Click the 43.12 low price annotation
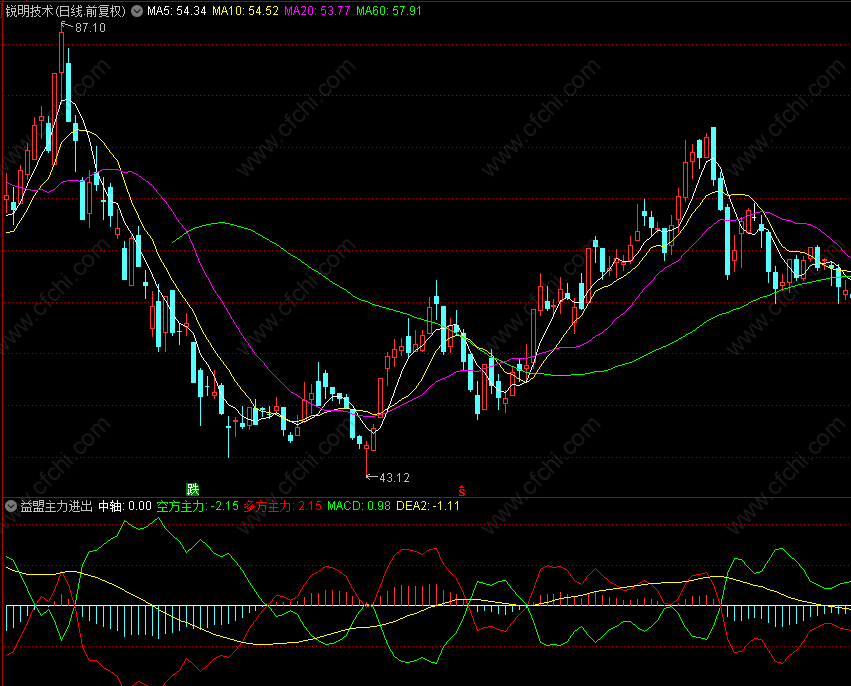This screenshot has width=851, height=686. (x=395, y=478)
